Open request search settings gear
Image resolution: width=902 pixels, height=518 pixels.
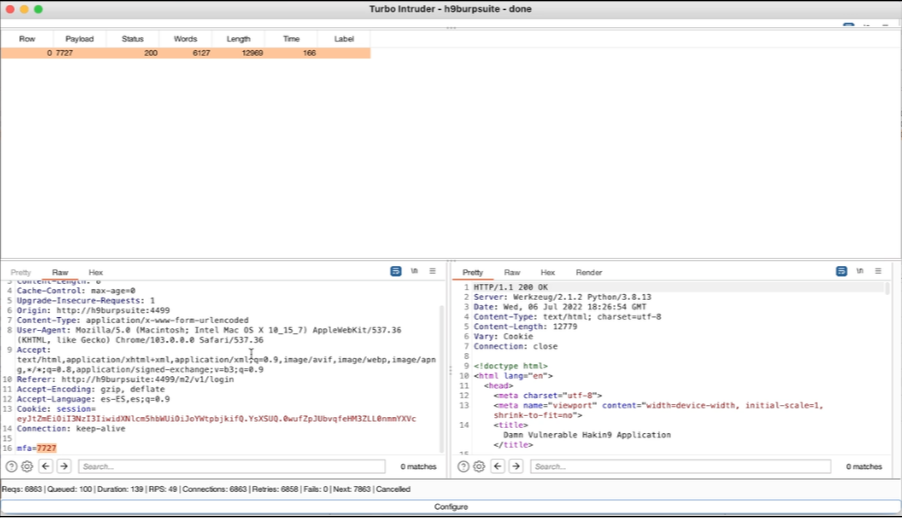click(27, 466)
